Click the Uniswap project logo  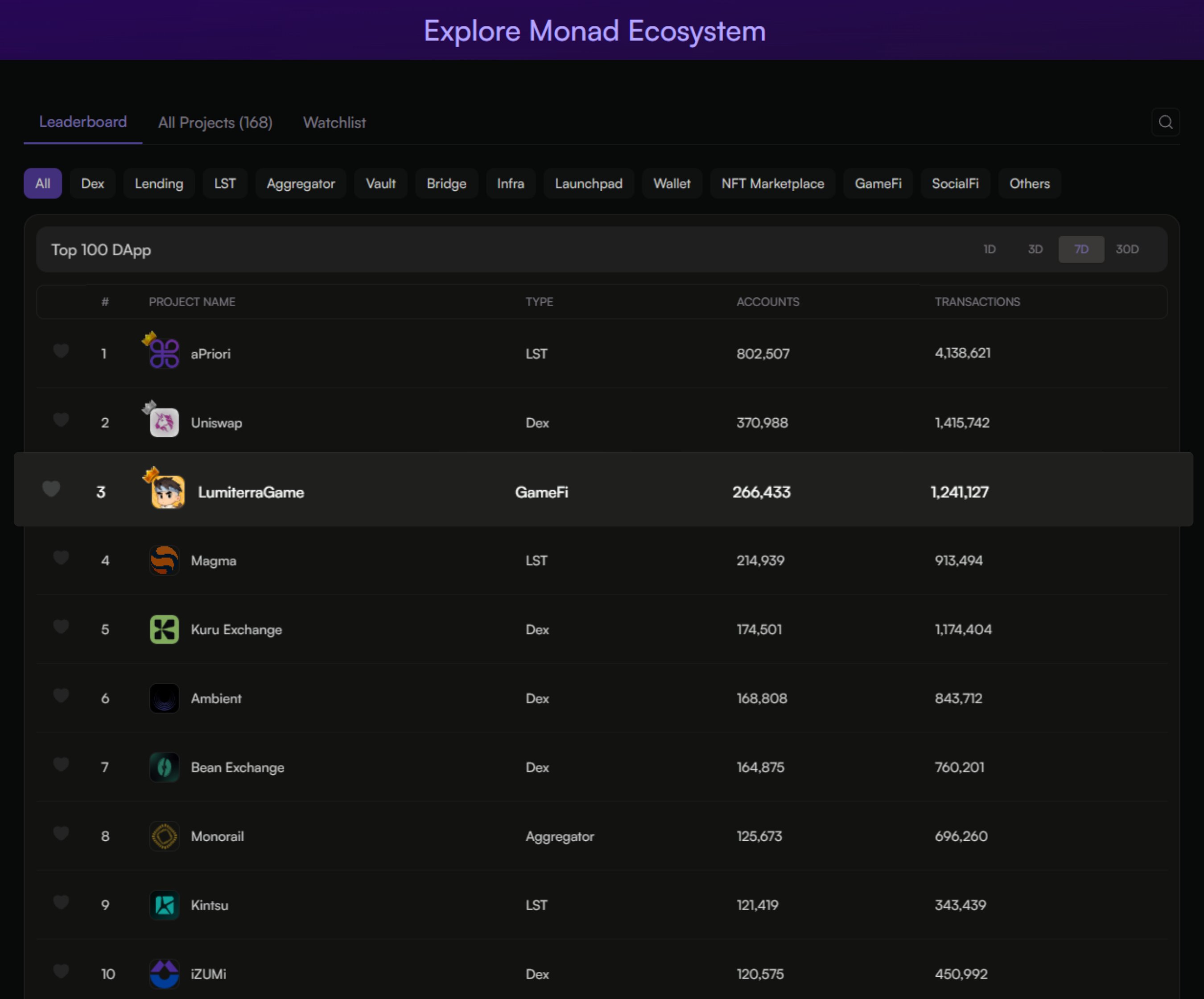164,423
